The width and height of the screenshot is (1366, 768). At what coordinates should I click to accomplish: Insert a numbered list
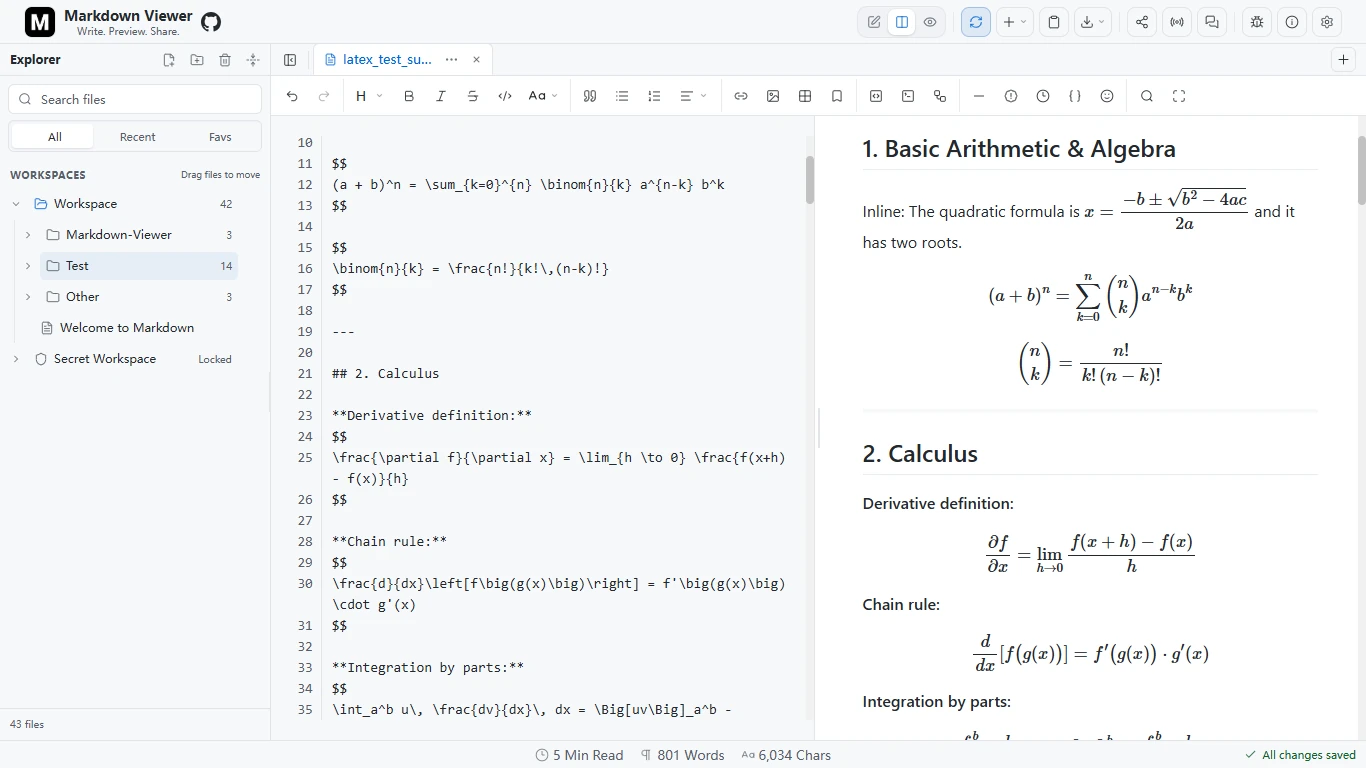coord(654,96)
